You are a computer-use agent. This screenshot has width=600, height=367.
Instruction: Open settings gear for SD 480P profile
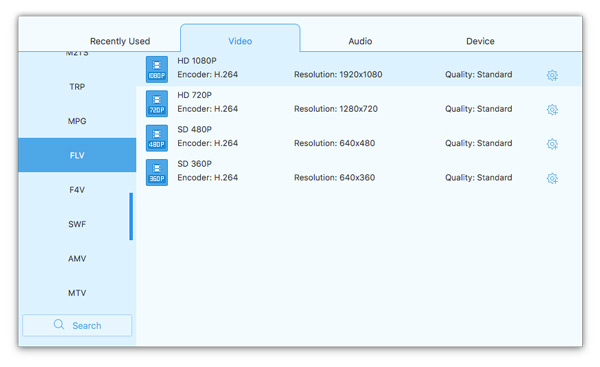(x=552, y=144)
